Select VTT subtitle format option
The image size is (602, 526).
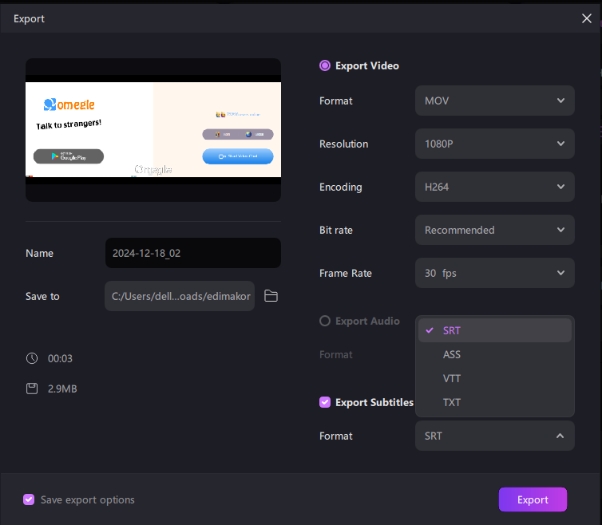coord(494,379)
